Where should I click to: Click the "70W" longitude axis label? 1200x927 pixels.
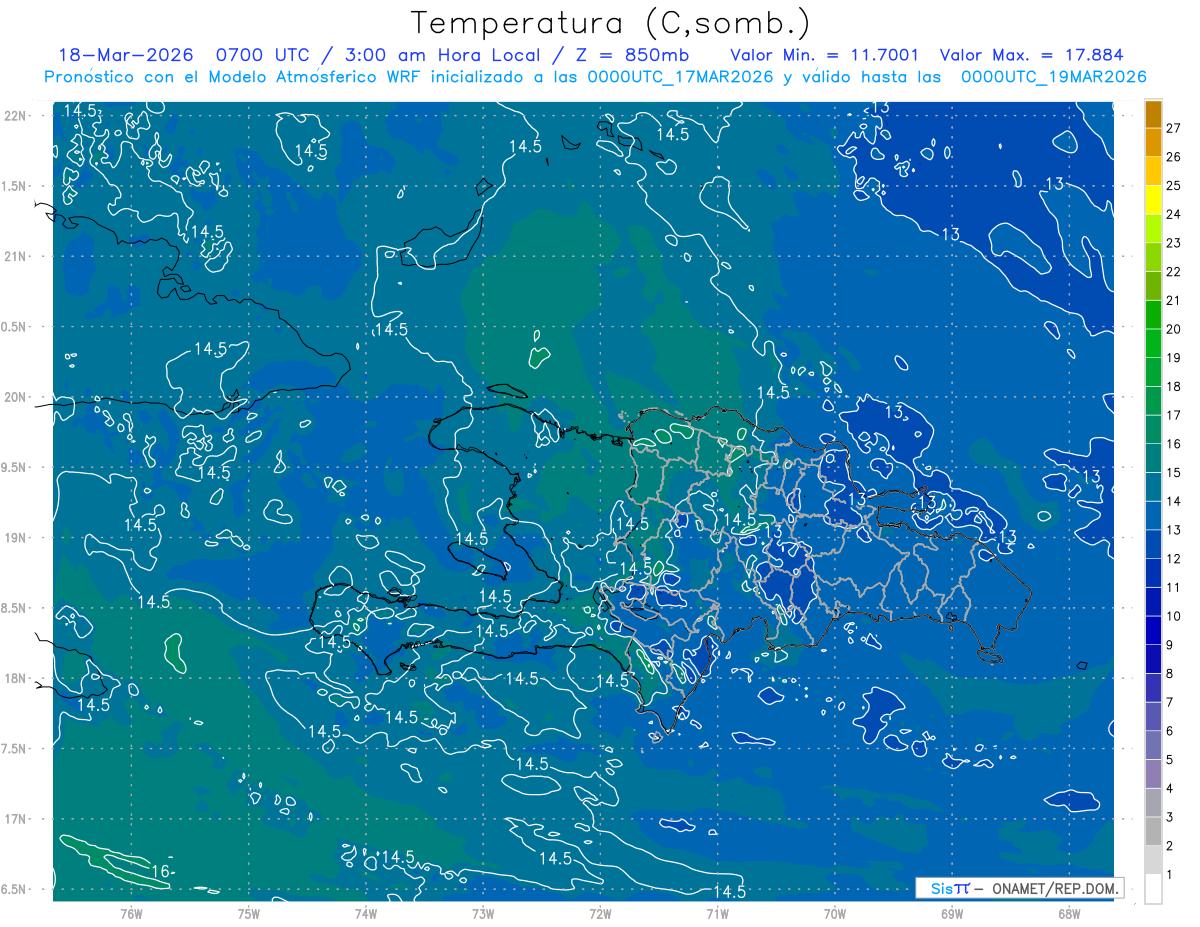835,914
